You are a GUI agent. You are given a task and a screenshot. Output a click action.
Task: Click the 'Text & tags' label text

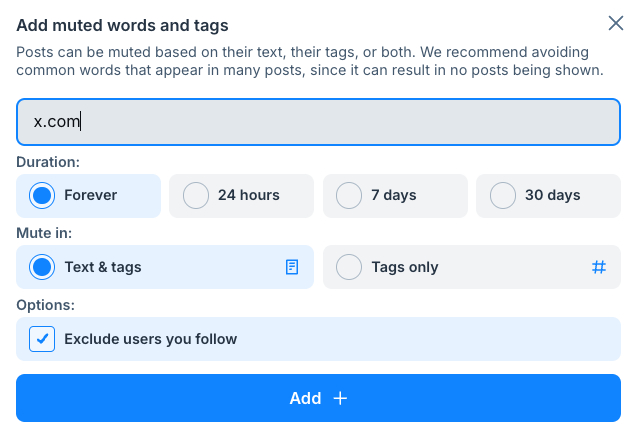pyautogui.click(x=103, y=267)
